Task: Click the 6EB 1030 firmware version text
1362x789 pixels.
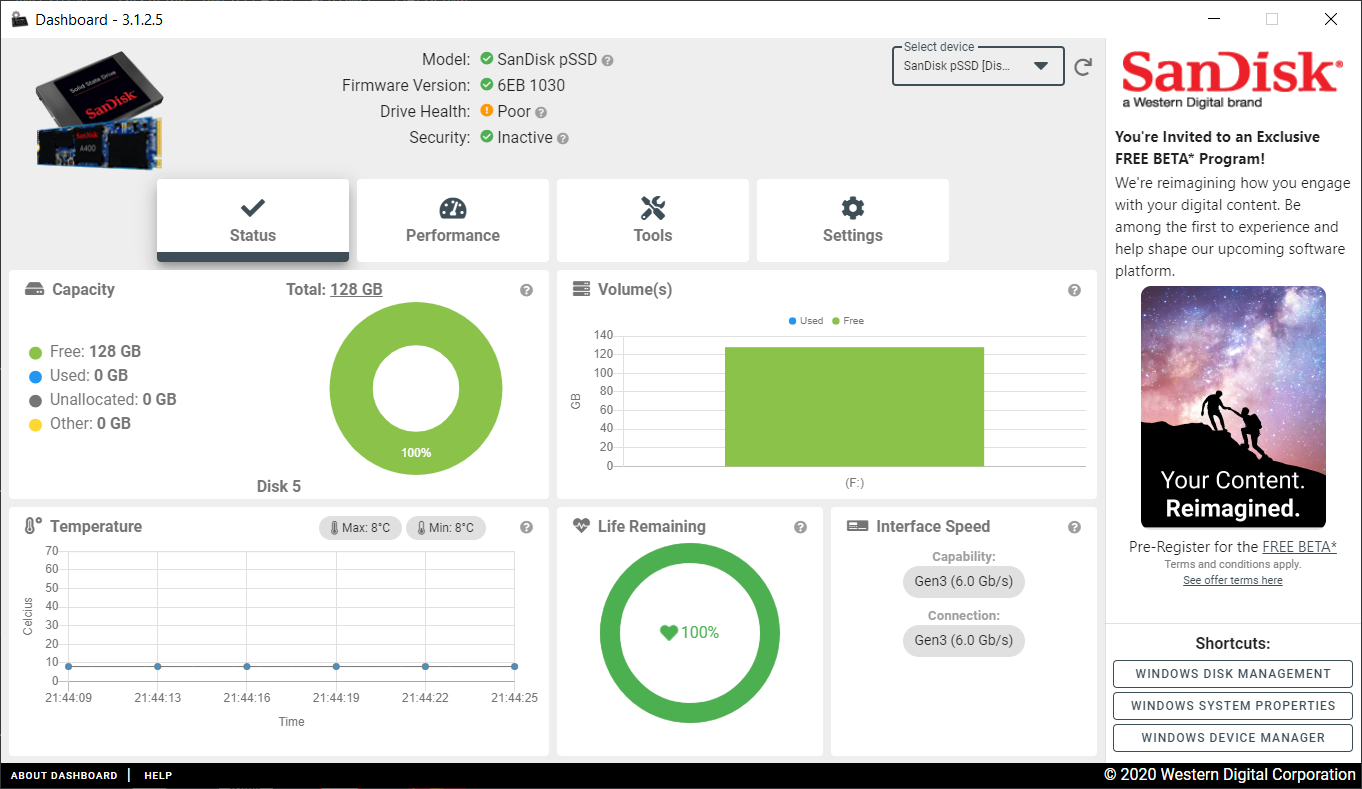Action: click(531, 86)
